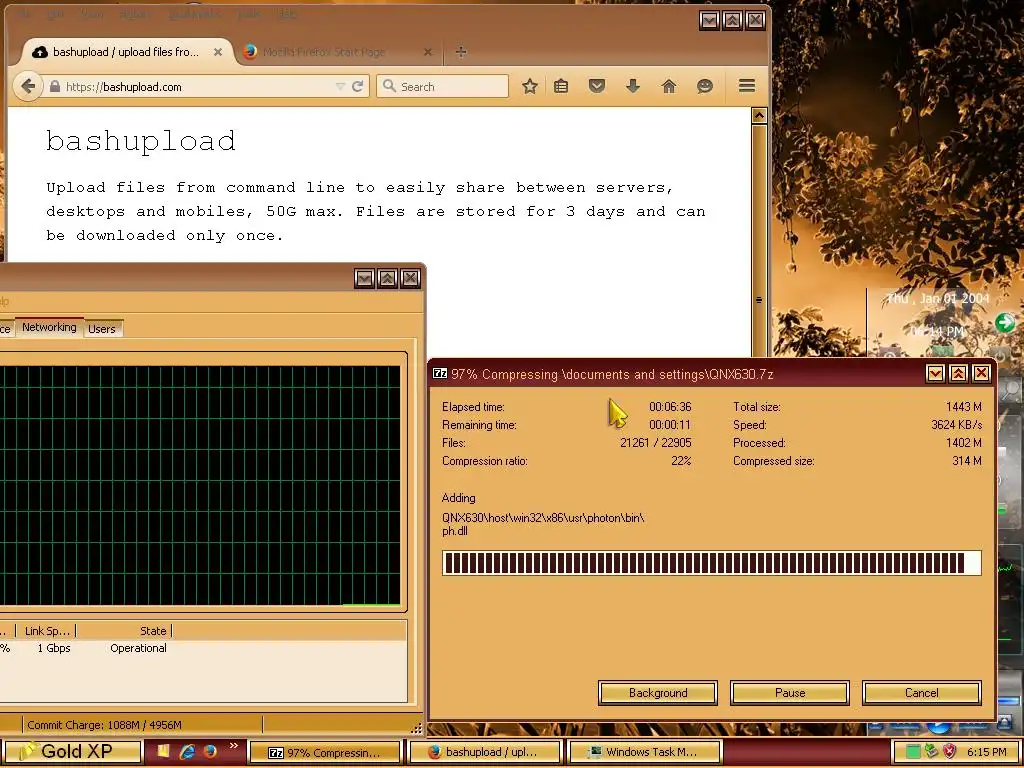Viewport: 1024px width, 768px height.
Task: Click Commit Charge status bar entry
Action: [104, 724]
